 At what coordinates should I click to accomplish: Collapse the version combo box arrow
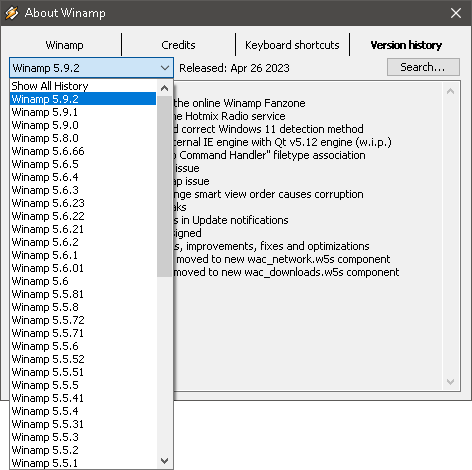tap(165, 68)
